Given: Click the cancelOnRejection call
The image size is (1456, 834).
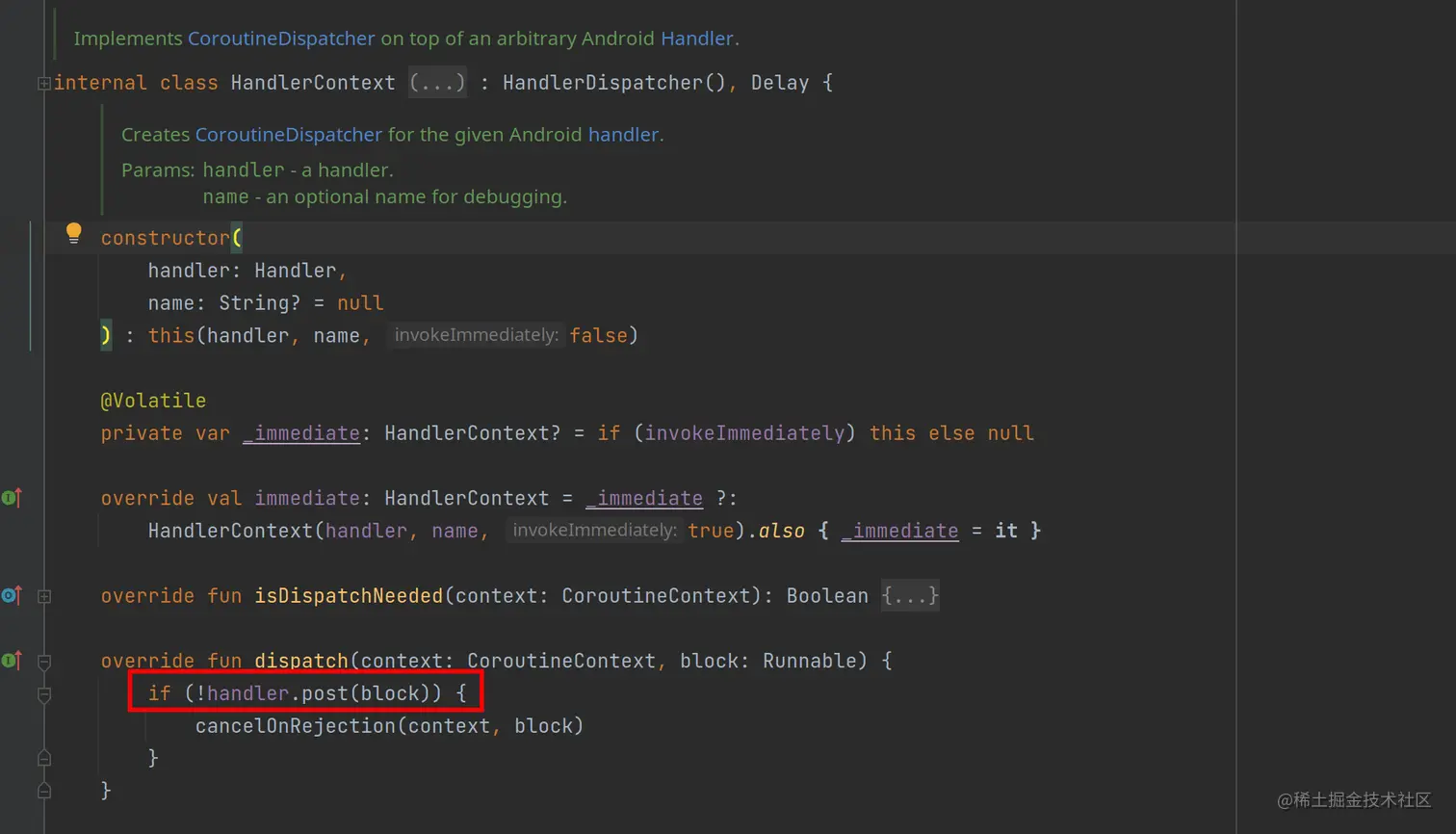Looking at the screenshot, I should point(296,726).
